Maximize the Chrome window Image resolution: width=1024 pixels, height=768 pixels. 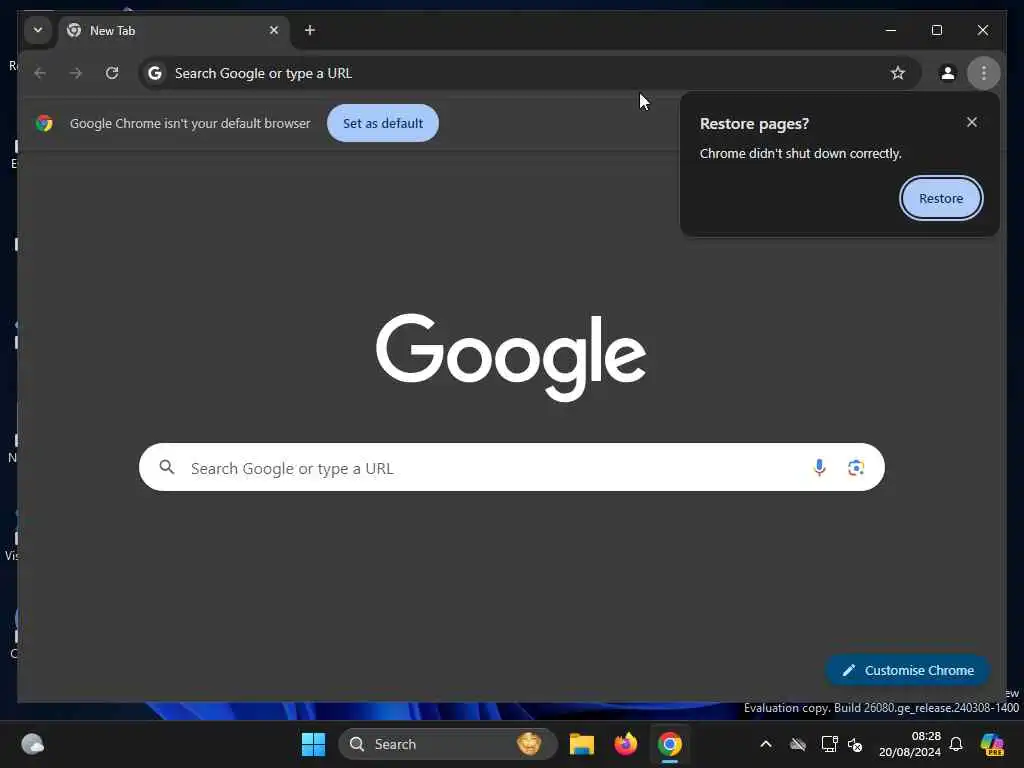tap(936, 30)
